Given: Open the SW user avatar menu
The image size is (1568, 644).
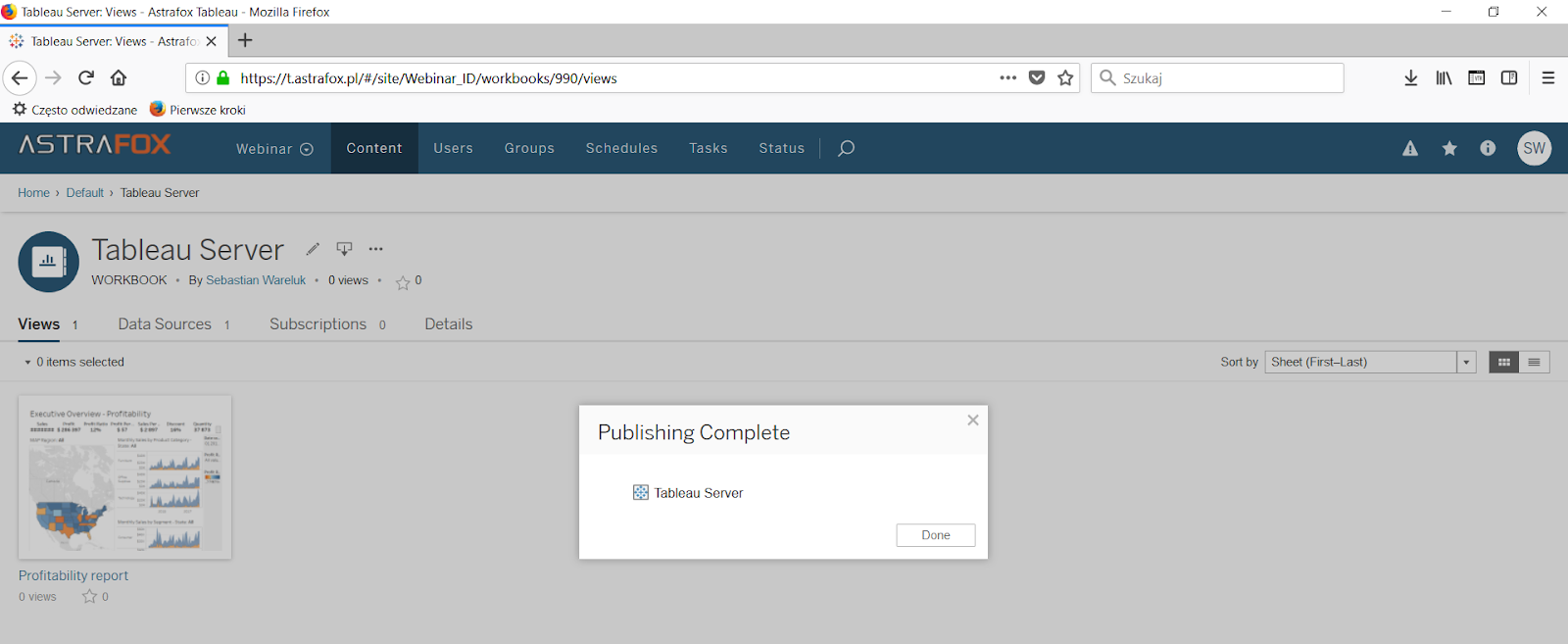Looking at the screenshot, I should 1534,149.
